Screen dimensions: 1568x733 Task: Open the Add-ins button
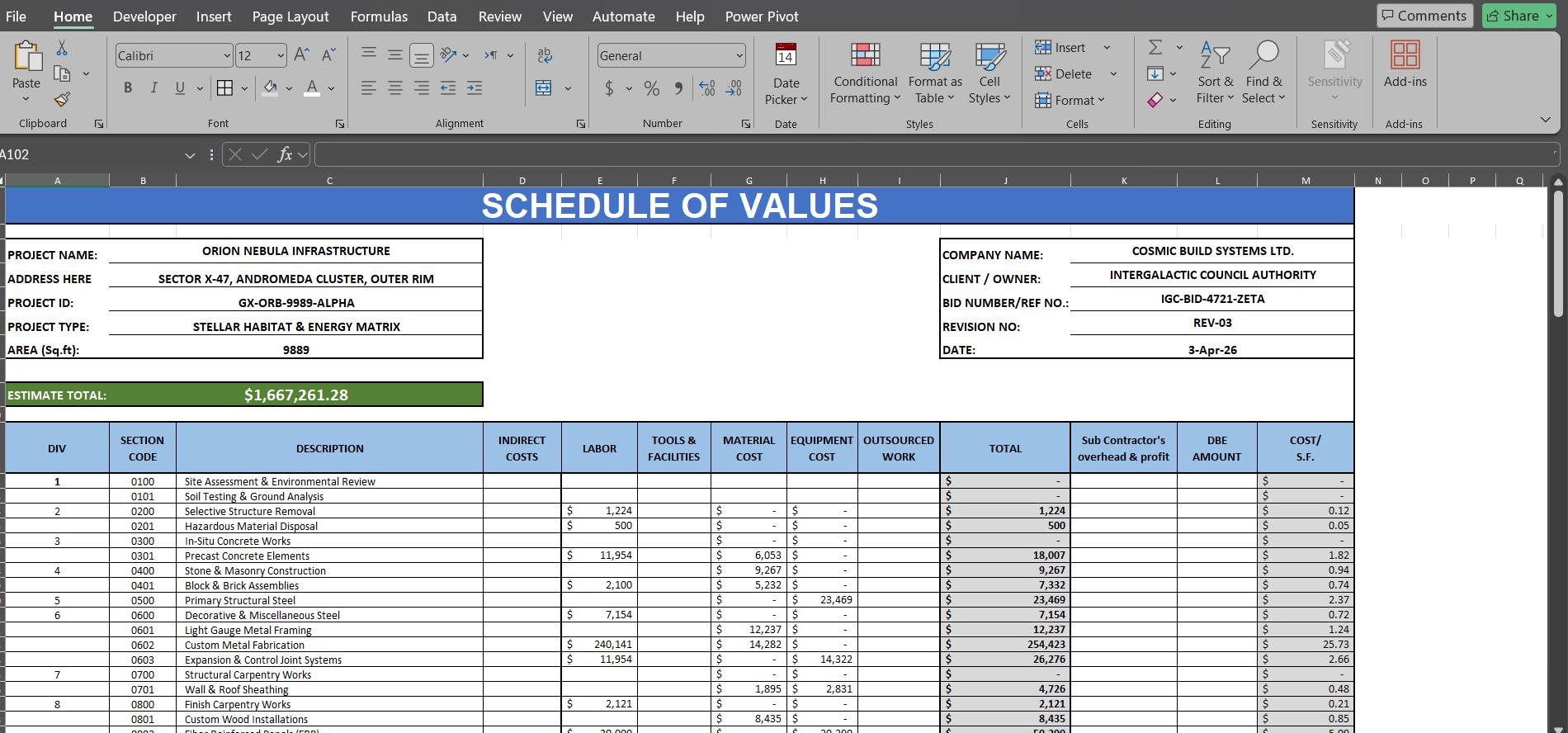pos(1405,64)
